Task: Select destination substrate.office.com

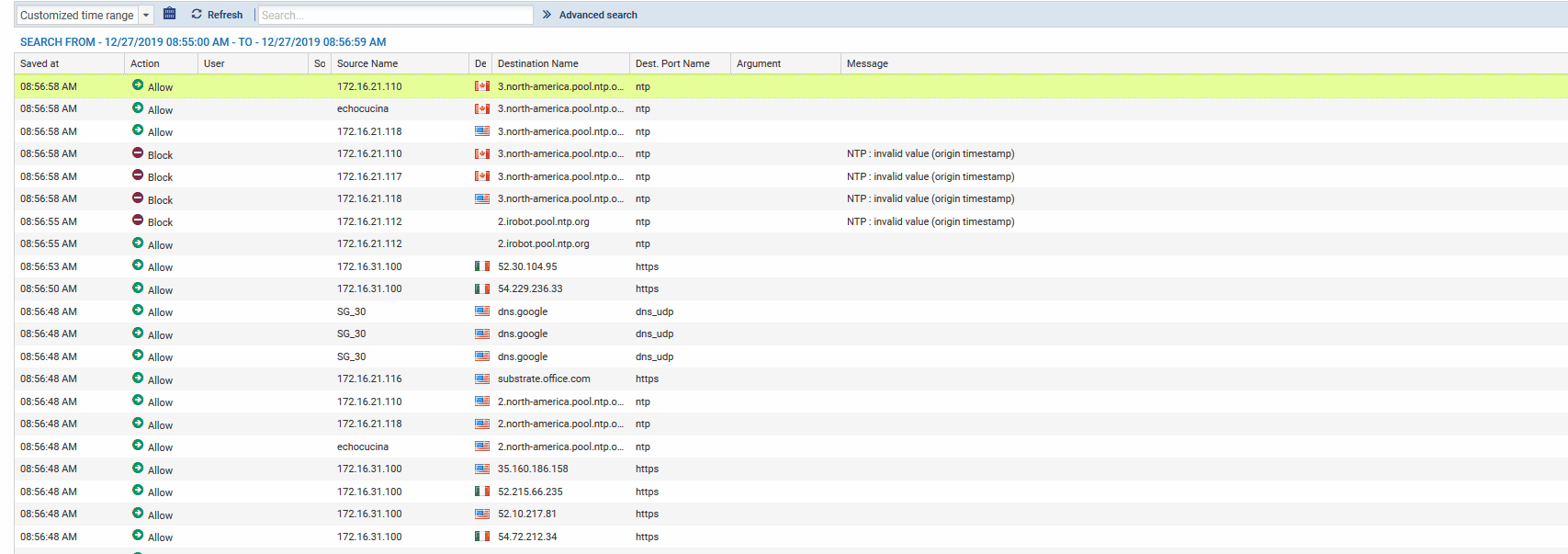Action: click(544, 379)
